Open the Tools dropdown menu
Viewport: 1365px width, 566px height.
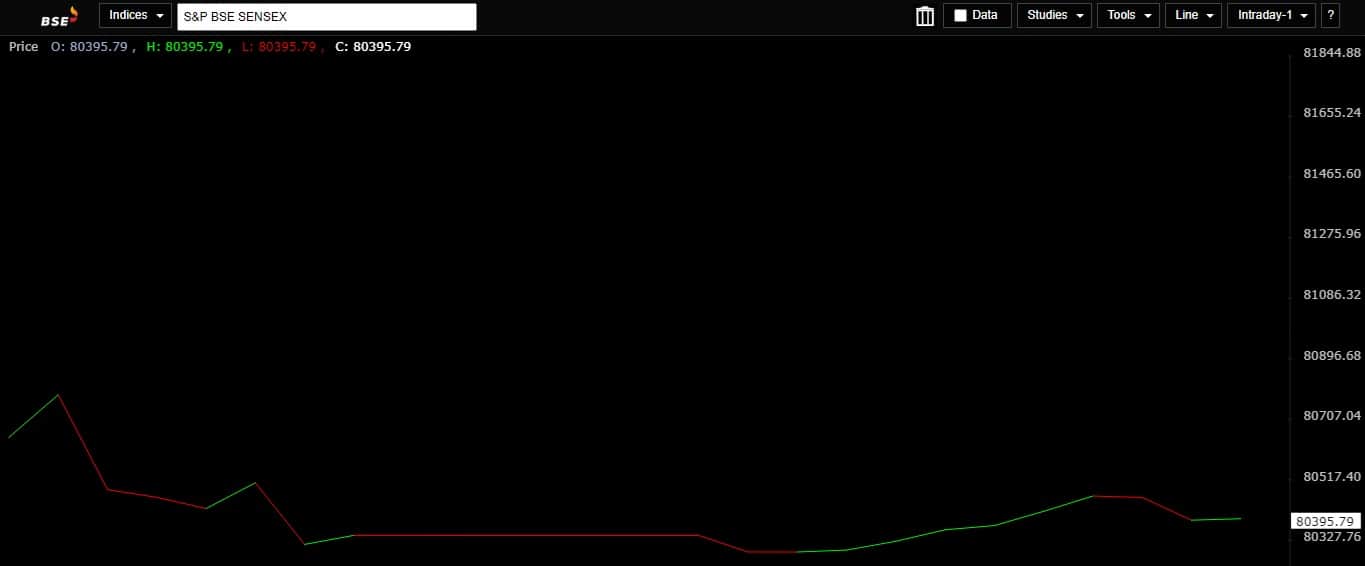[x=1128, y=16]
